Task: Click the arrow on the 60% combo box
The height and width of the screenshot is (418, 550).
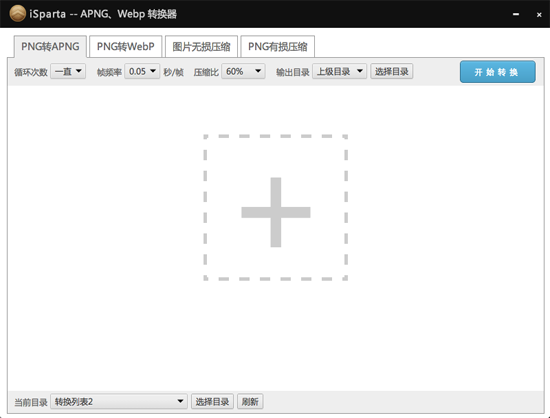Action: pyautogui.click(x=258, y=71)
